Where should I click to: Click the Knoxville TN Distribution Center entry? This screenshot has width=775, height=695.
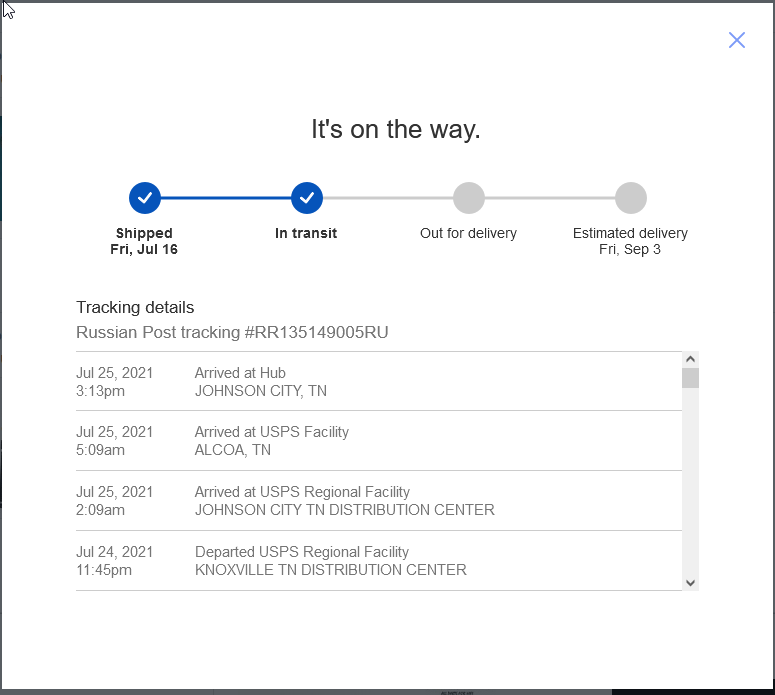pyautogui.click(x=379, y=561)
